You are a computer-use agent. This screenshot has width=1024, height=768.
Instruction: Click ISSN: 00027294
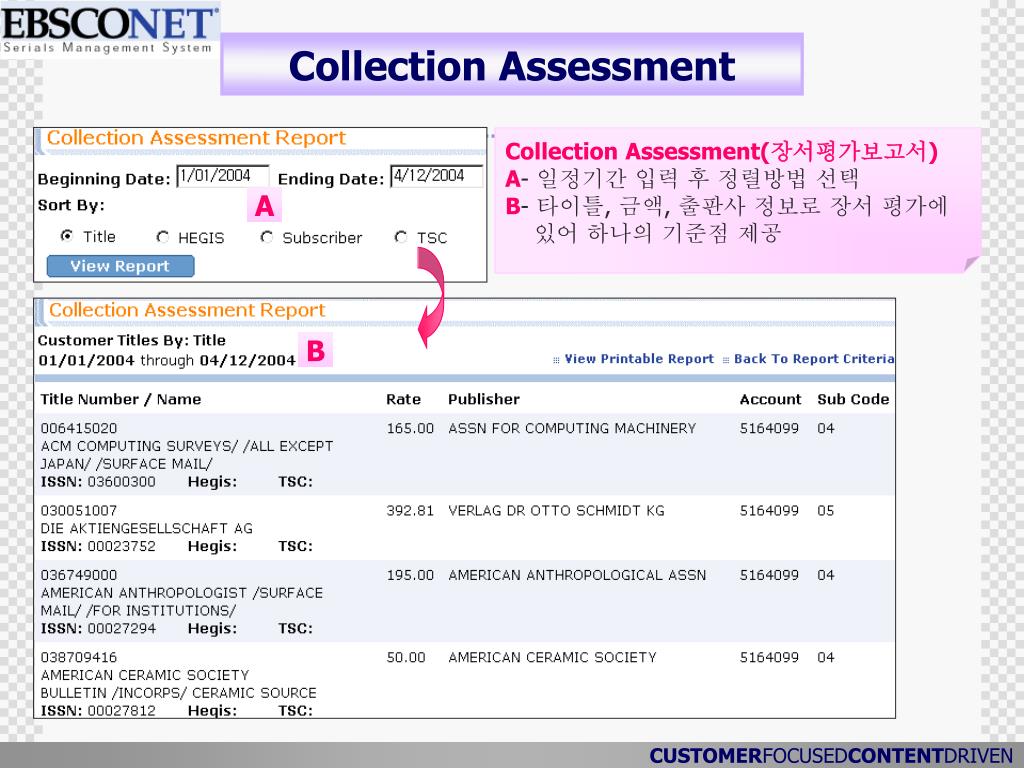tap(98, 629)
